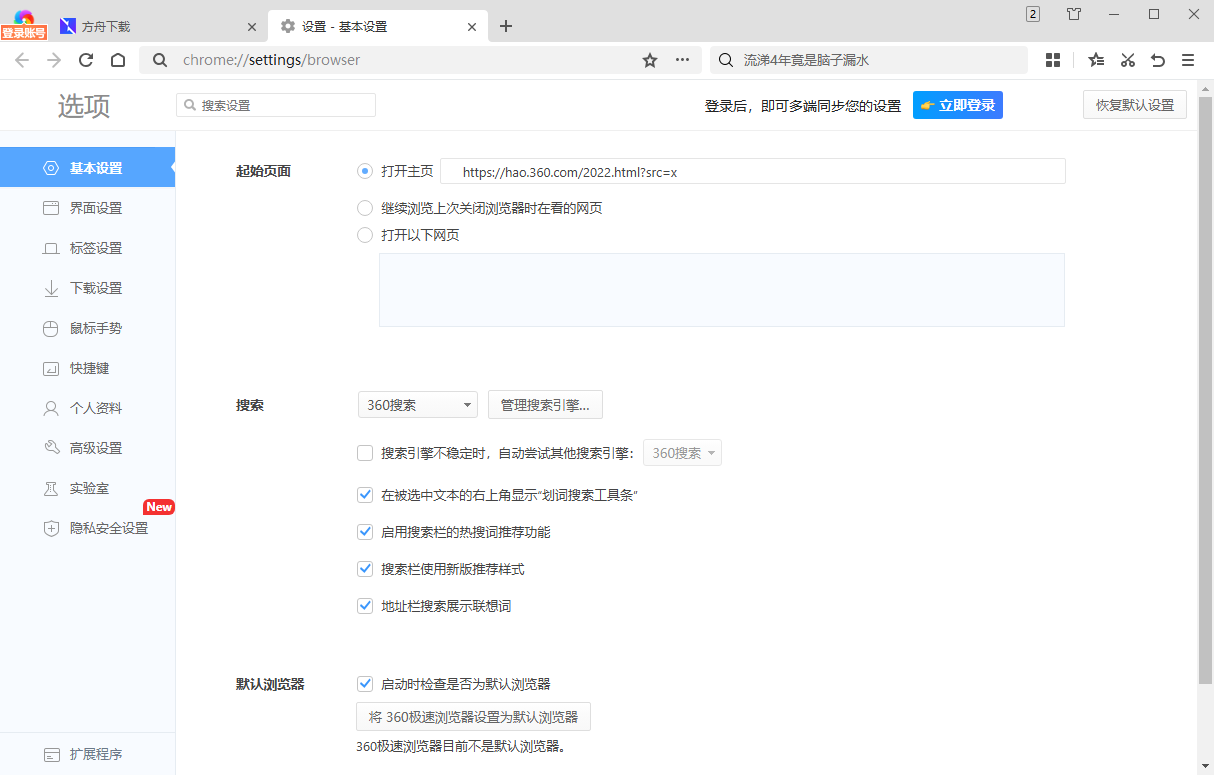Switch to the 方舟下载 tab

coord(150,26)
